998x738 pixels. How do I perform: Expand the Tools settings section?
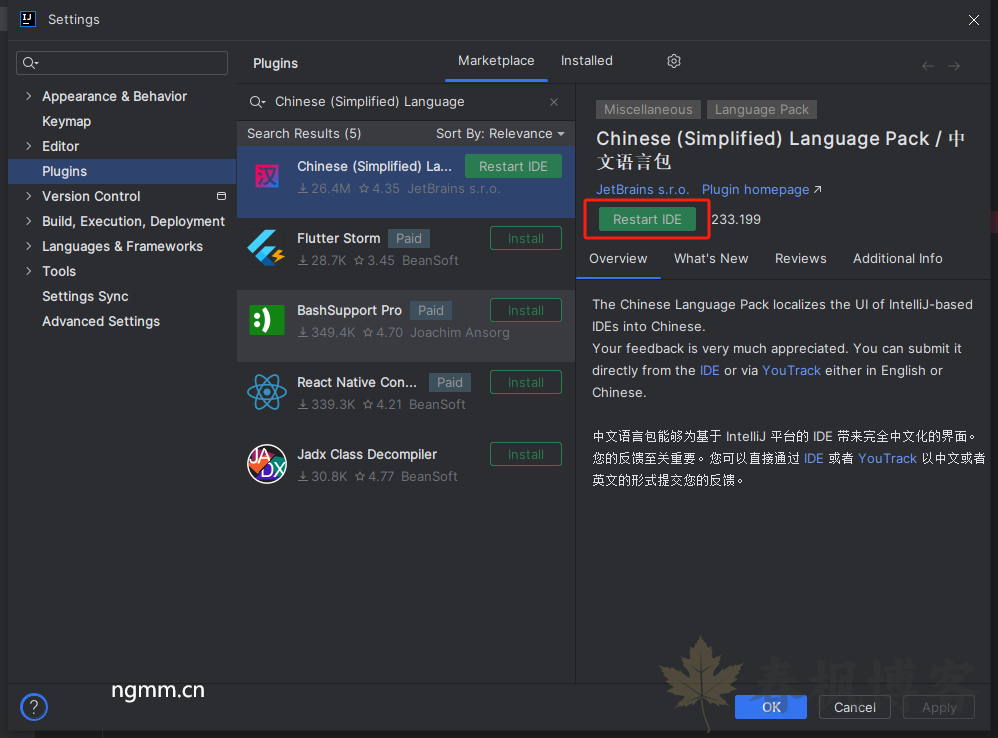pyautogui.click(x=28, y=271)
